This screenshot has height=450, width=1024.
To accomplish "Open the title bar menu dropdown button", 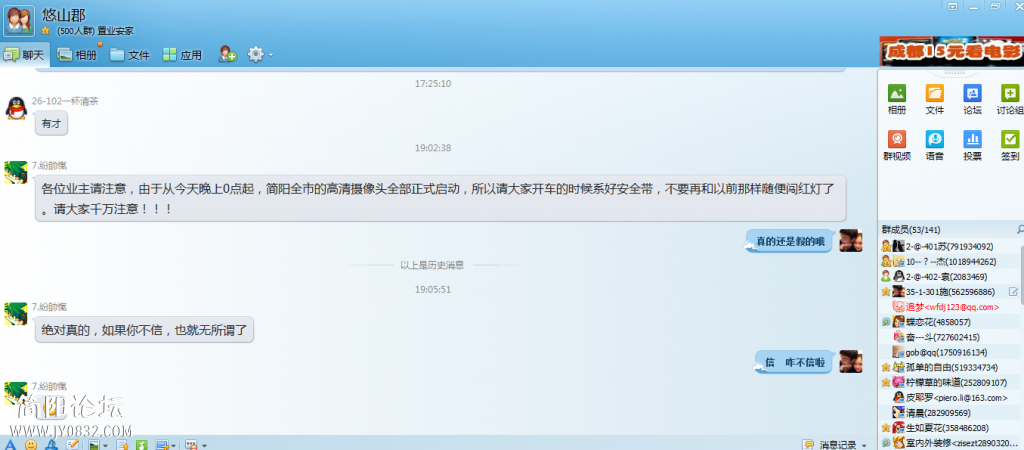I will (x=952, y=6).
